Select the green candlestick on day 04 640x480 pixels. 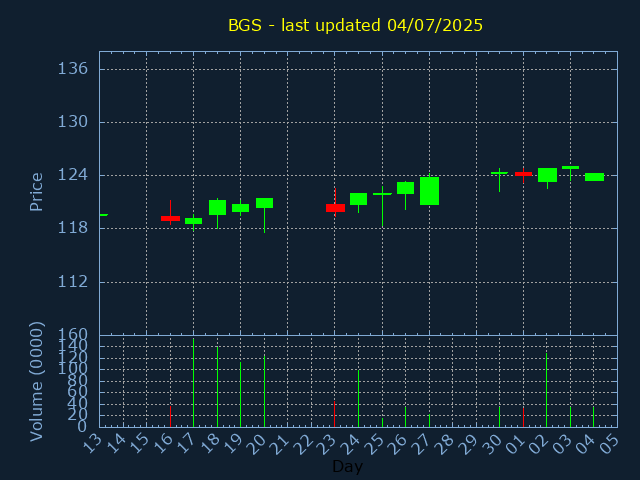point(594,177)
